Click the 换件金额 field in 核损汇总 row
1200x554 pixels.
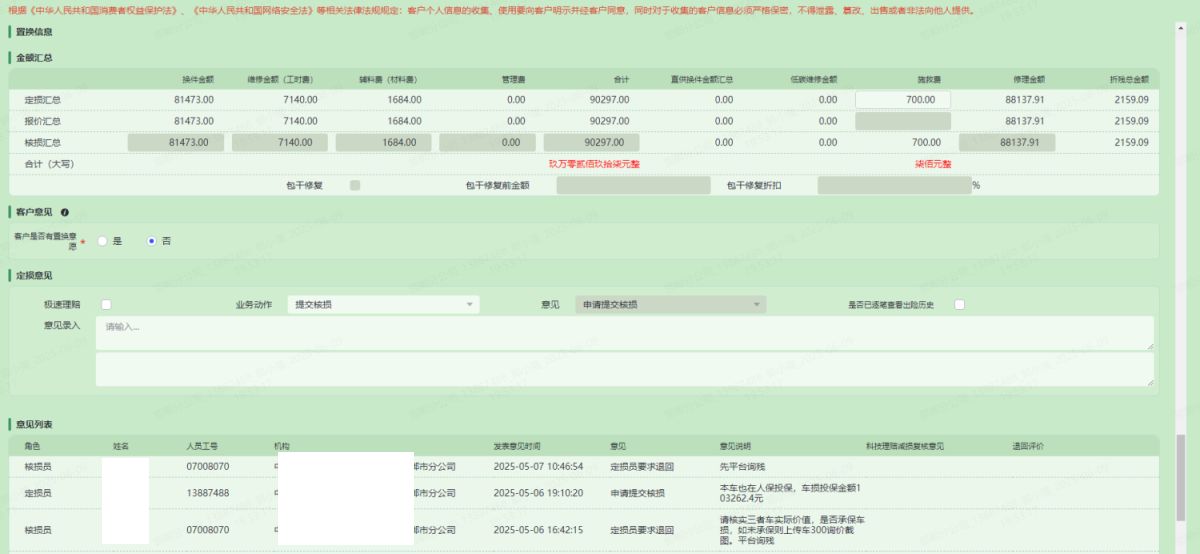(176, 142)
